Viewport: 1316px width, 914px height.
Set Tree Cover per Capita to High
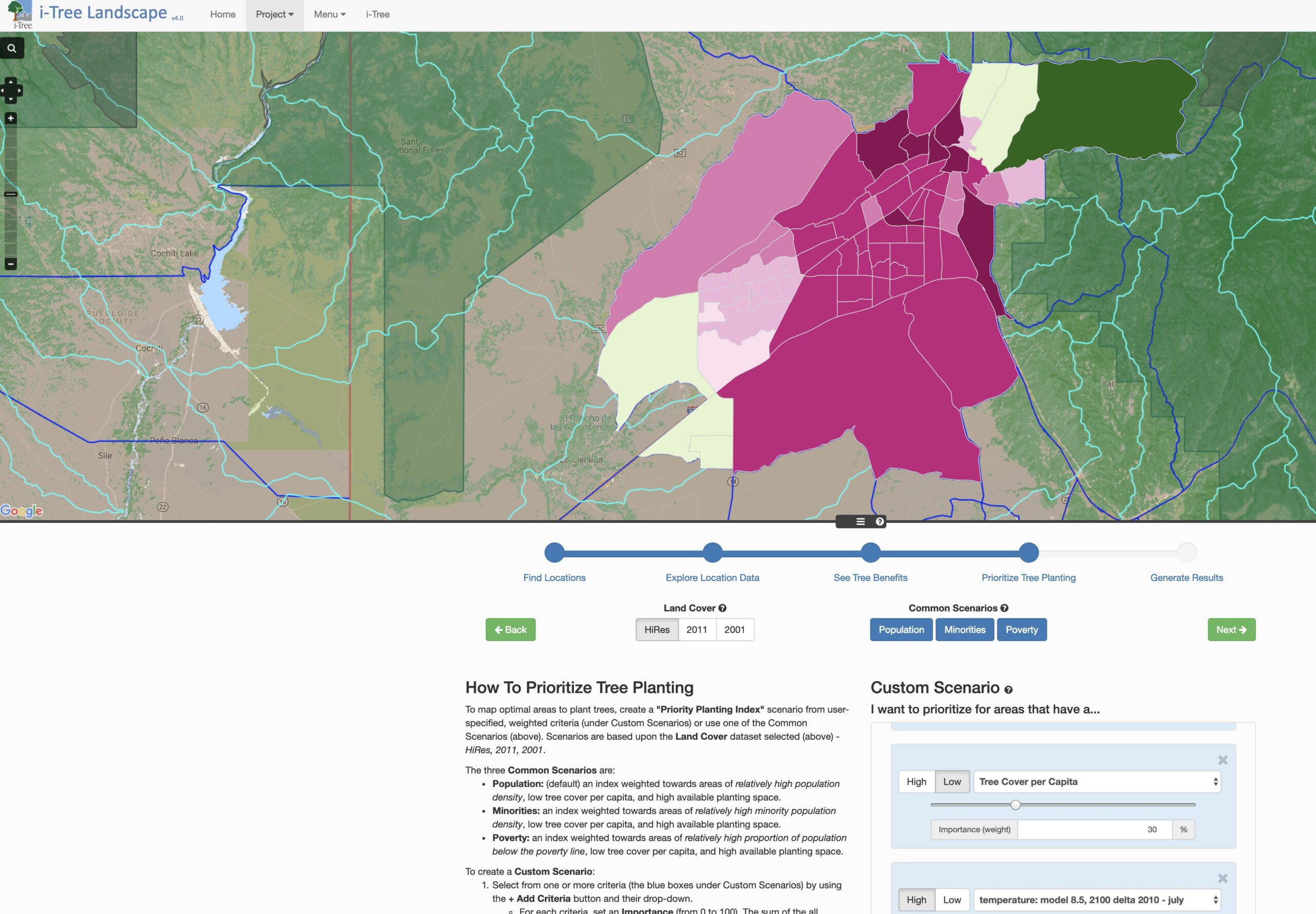(916, 782)
